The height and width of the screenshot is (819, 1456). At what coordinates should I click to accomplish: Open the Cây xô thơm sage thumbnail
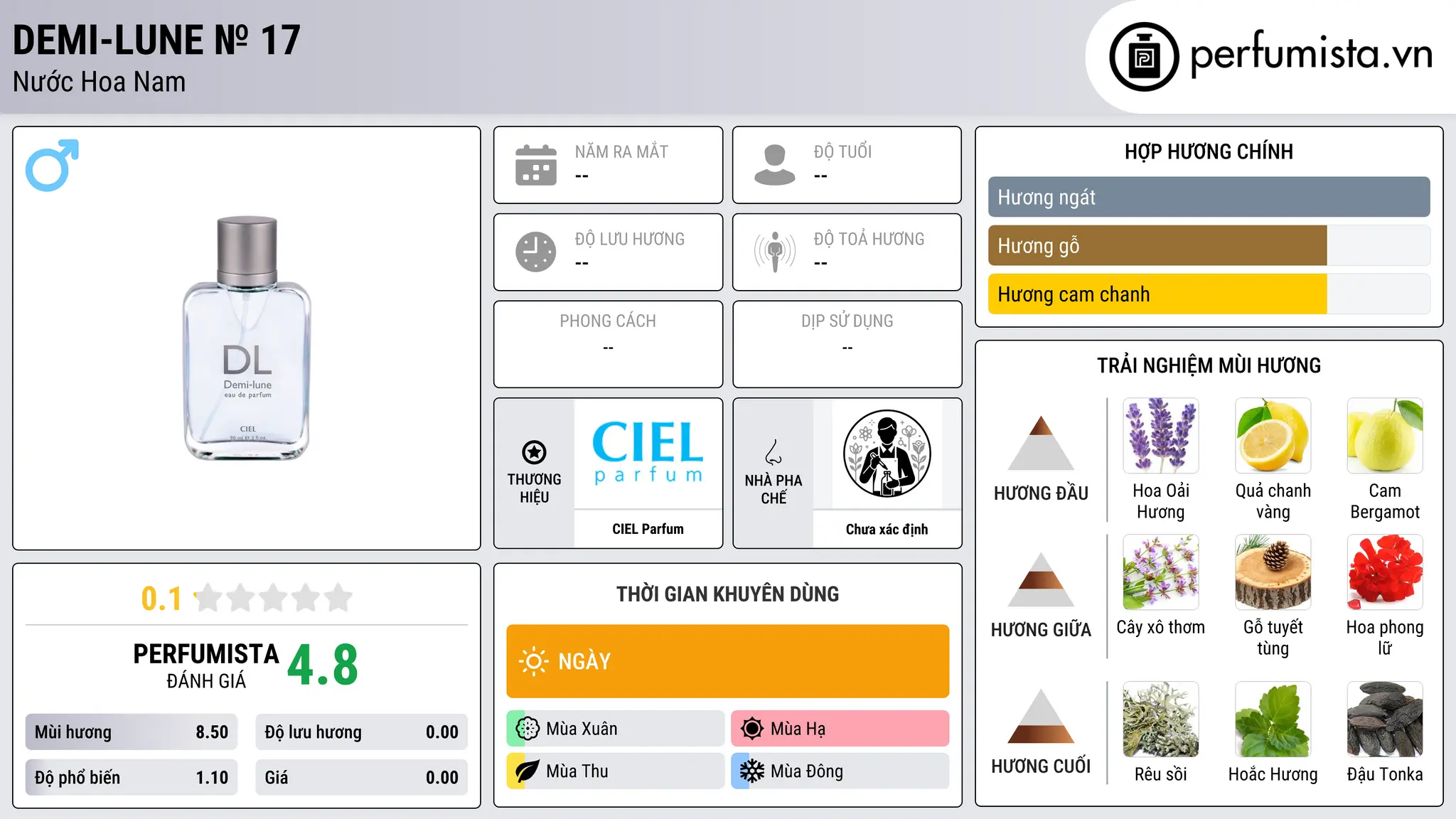[x=1161, y=572]
